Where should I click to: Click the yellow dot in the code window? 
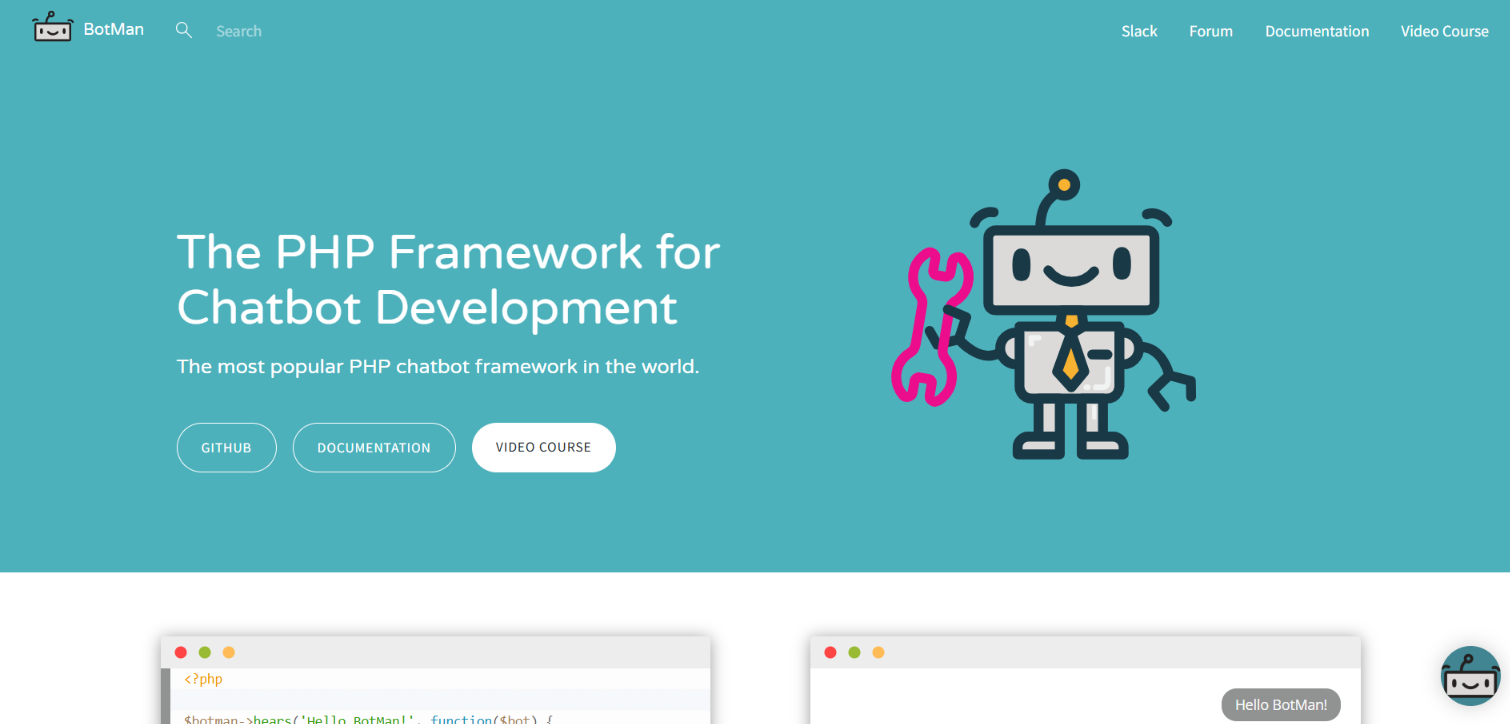[229, 652]
